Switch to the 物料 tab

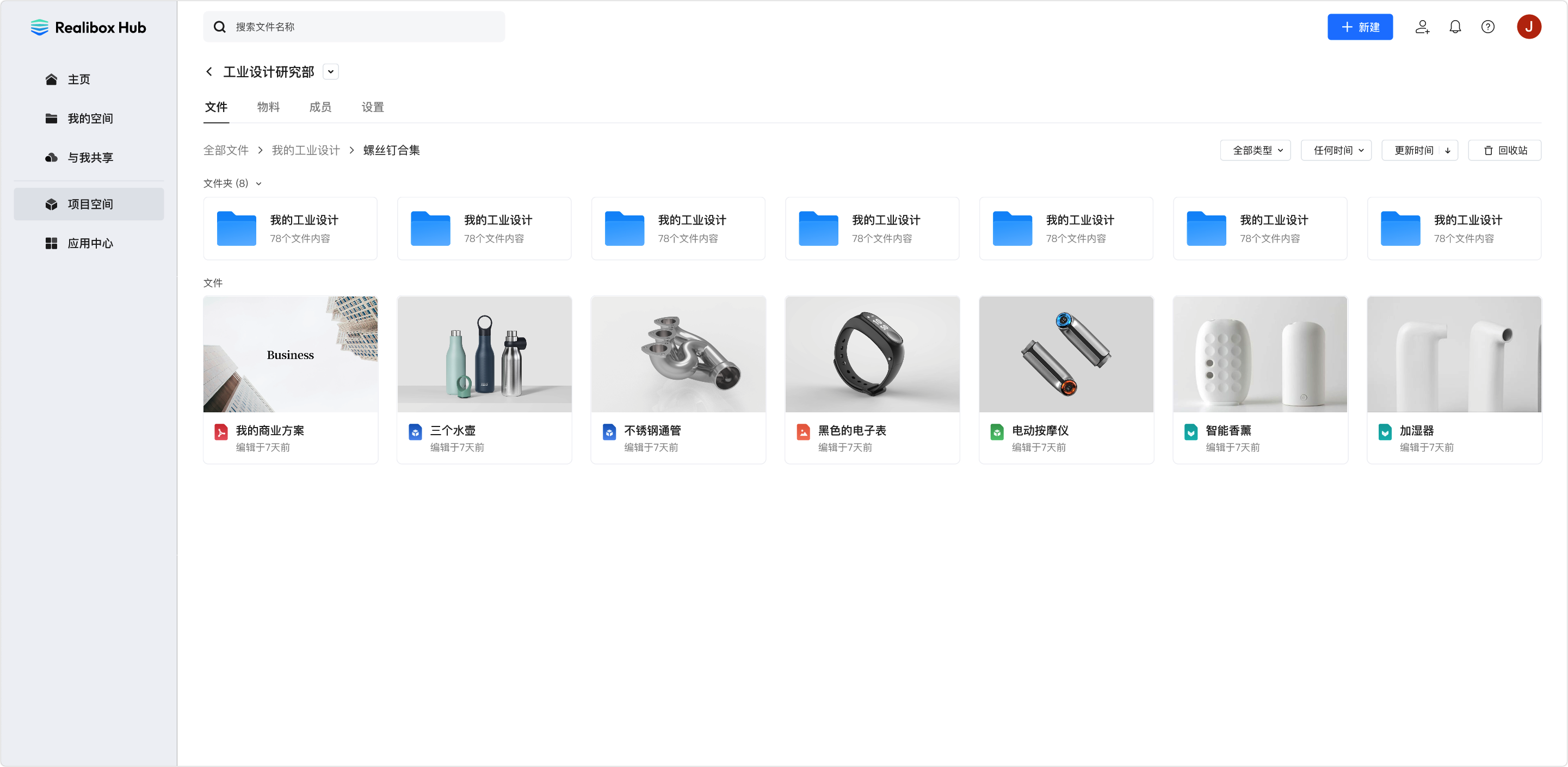268,107
